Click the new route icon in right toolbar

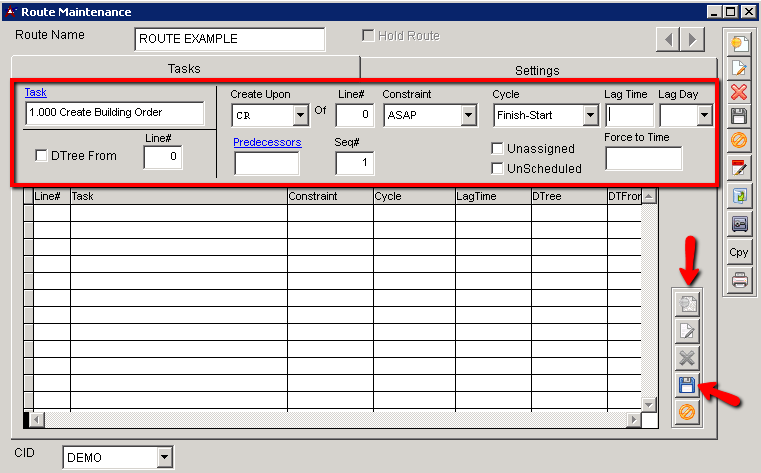[x=739, y=44]
